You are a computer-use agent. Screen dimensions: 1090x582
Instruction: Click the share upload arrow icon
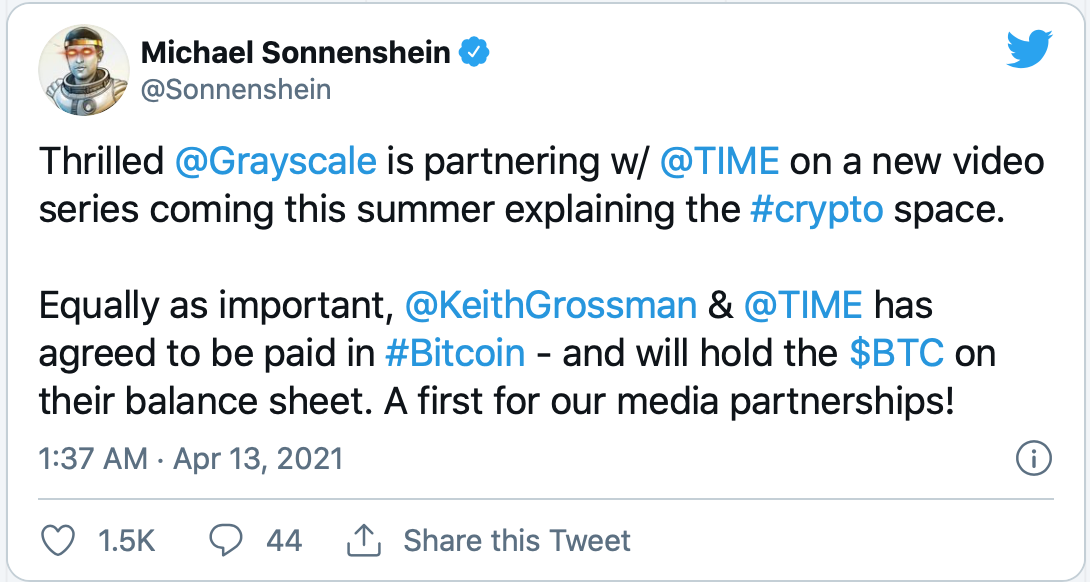pyautogui.click(x=363, y=541)
